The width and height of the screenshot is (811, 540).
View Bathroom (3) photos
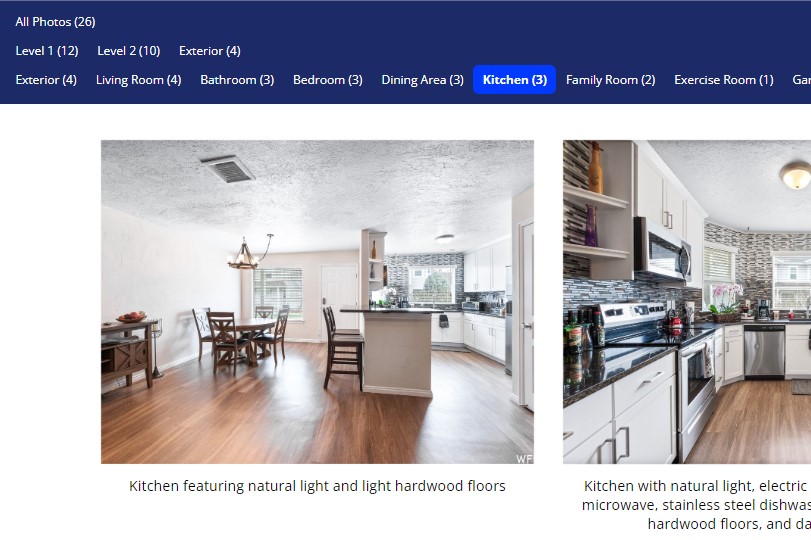coord(237,80)
